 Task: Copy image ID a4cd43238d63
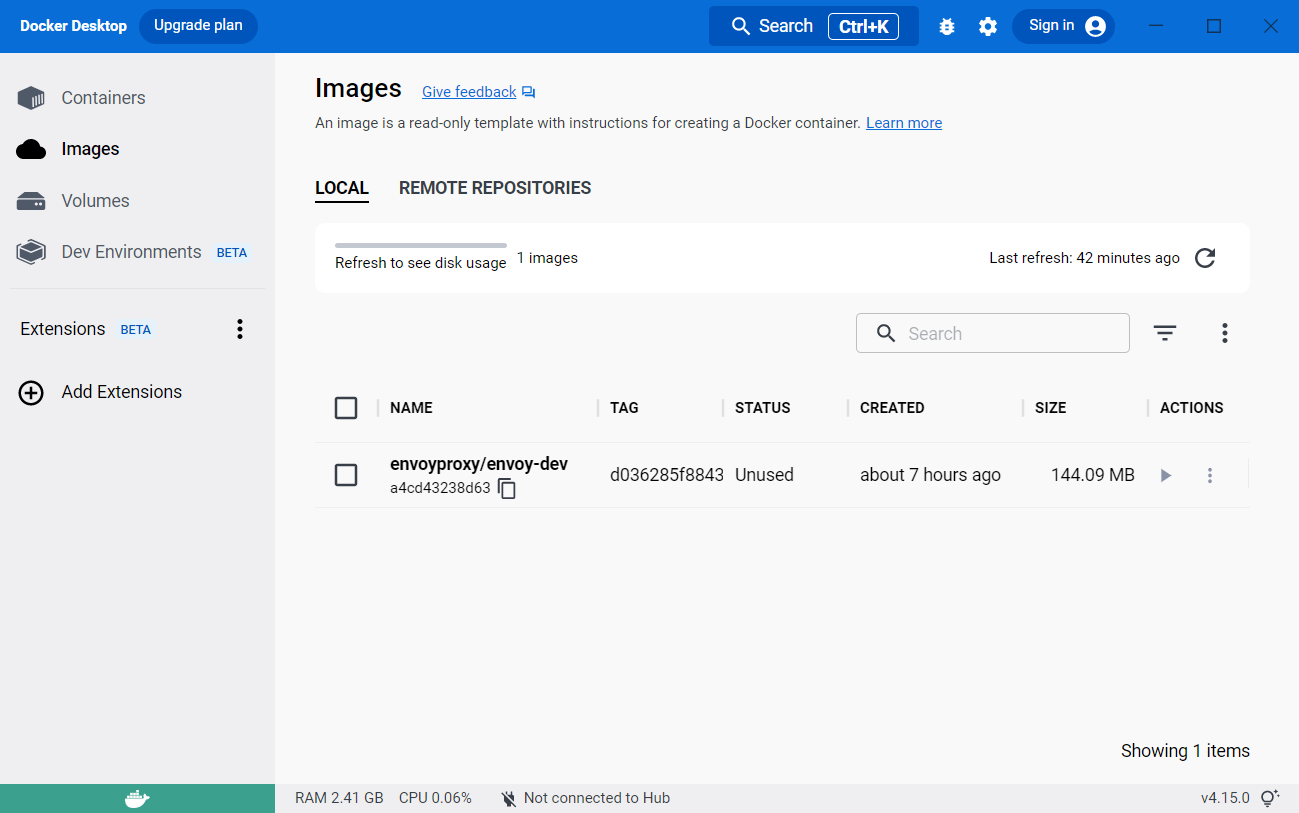507,489
